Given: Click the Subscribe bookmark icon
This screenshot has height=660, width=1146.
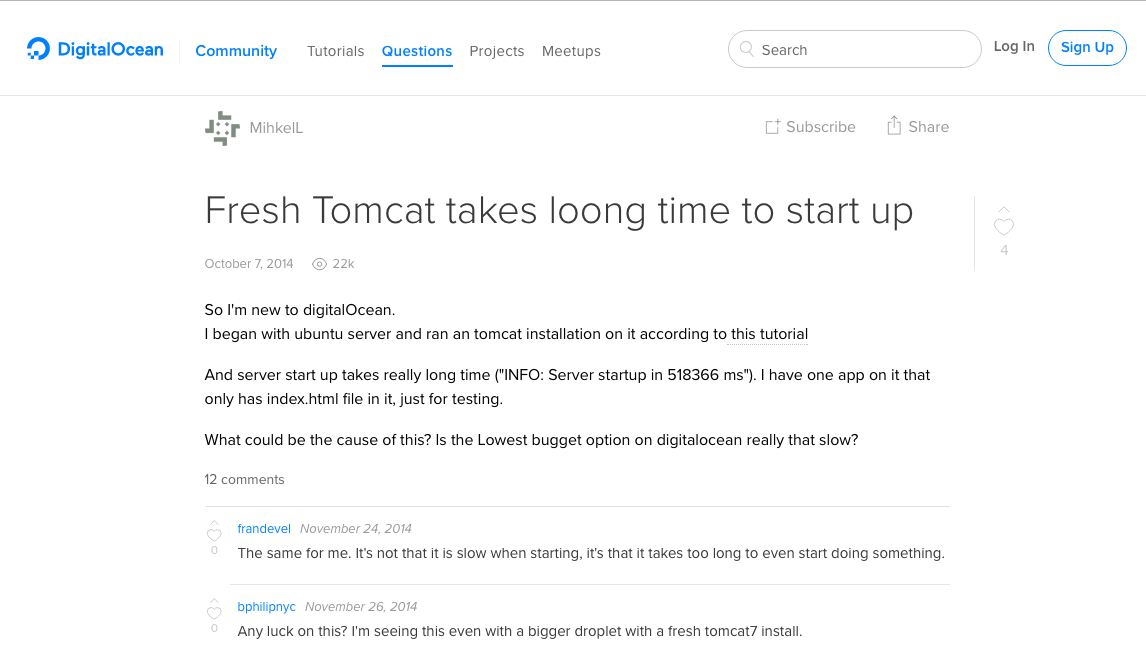Looking at the screenshot, I should click(x=773, y=126).
